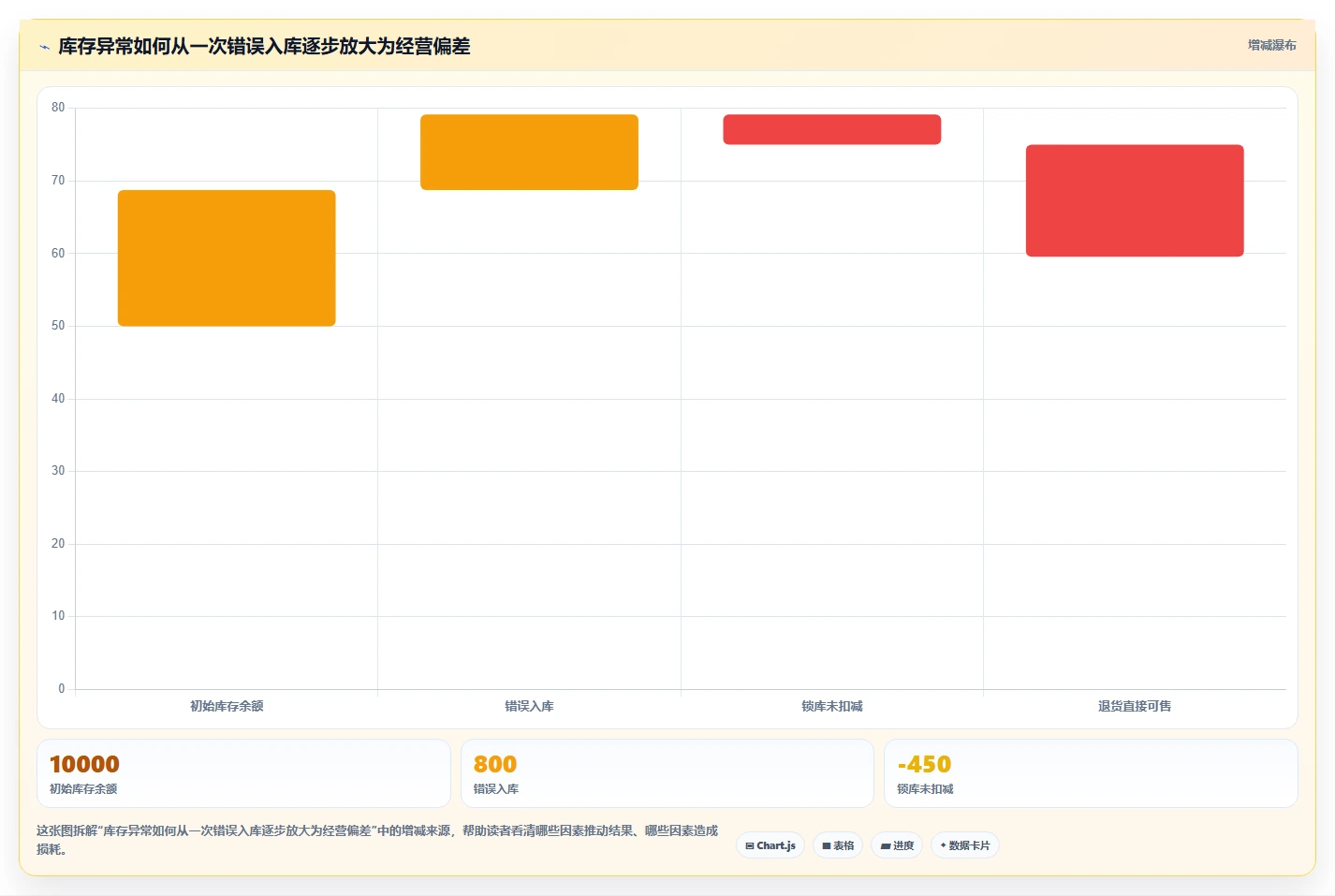The width and height of the screenshot is (1335, 896).
Task: Click the -450 value card
Action: pos(1091,773)
